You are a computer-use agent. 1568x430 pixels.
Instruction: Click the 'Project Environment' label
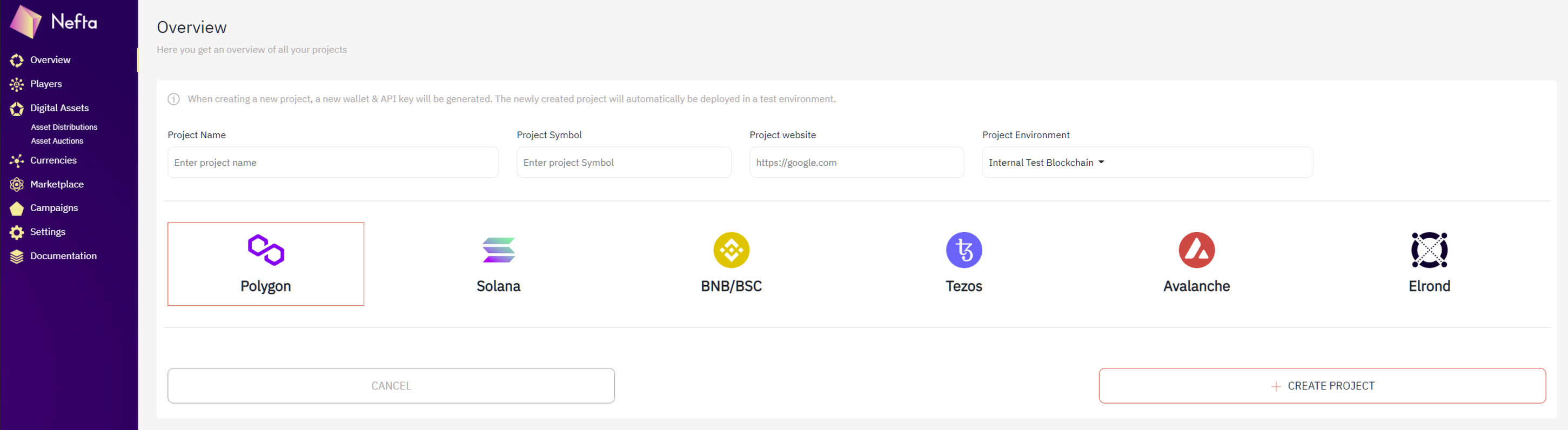point(1026,135)
